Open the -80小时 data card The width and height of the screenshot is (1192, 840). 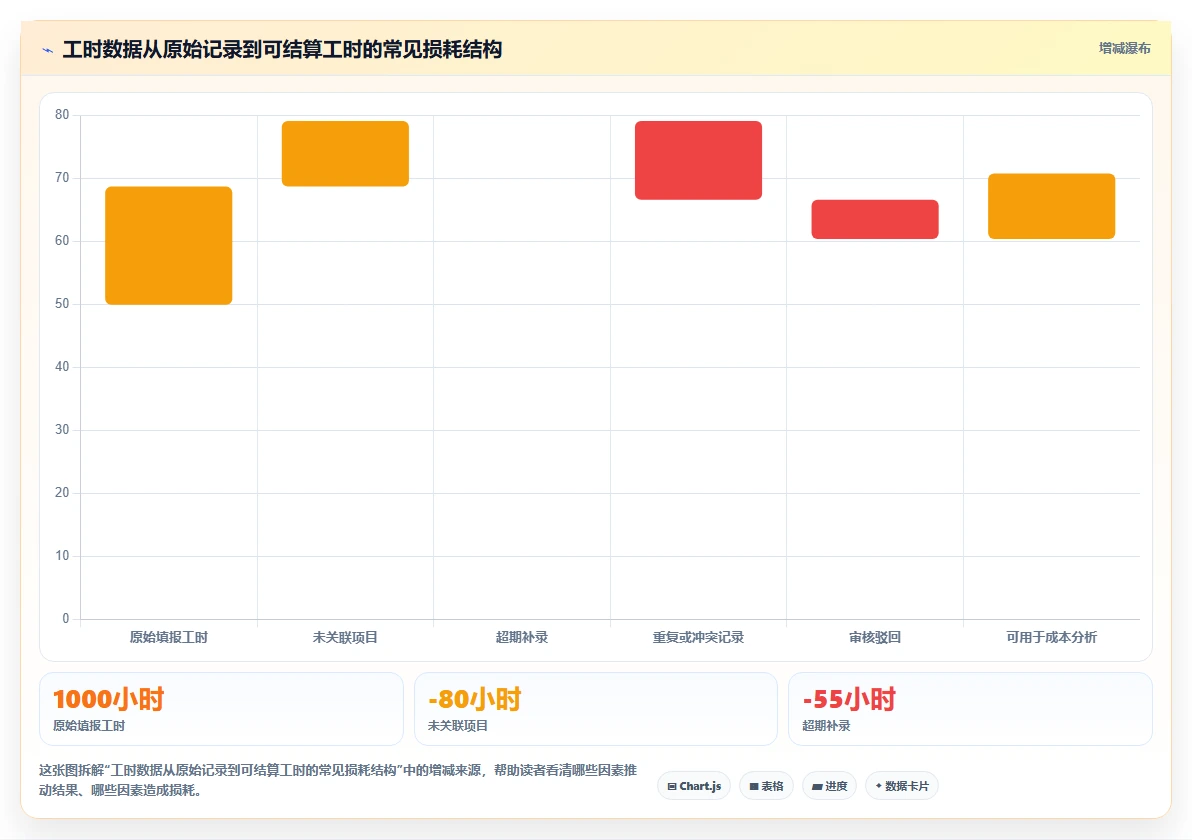point(596,708)
